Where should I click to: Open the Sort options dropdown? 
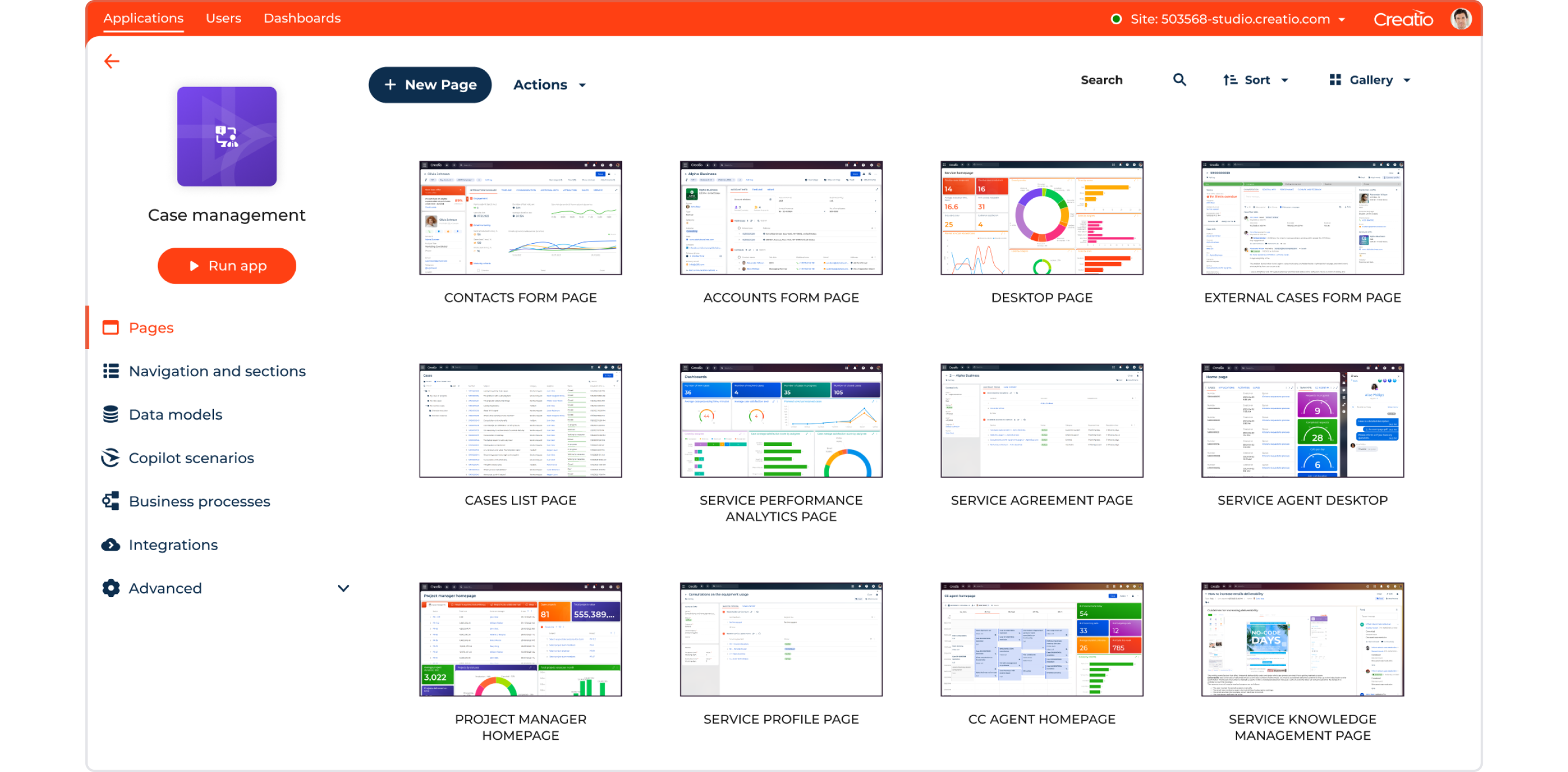point(1256,80)
